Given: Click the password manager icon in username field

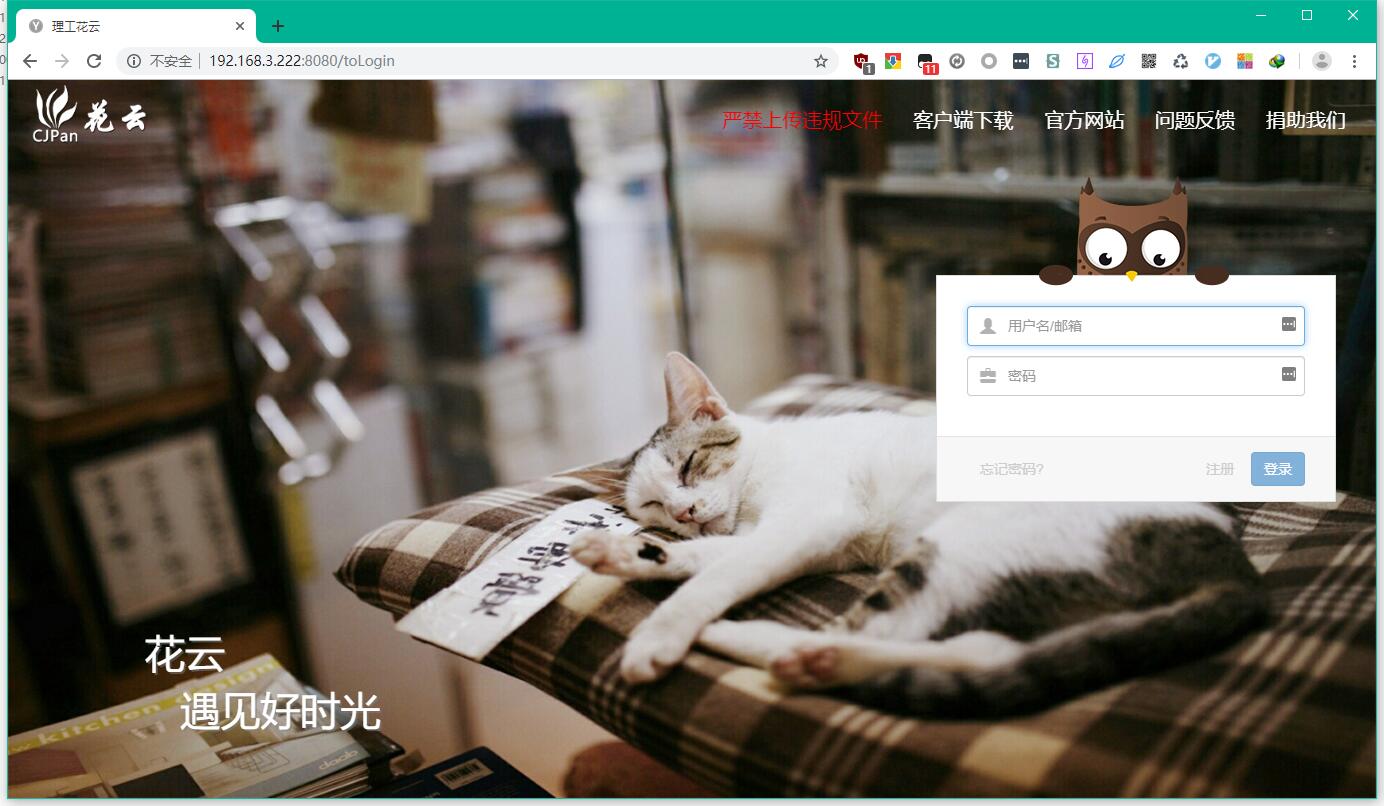Looking at the screenshot, I should point(1288,324).
